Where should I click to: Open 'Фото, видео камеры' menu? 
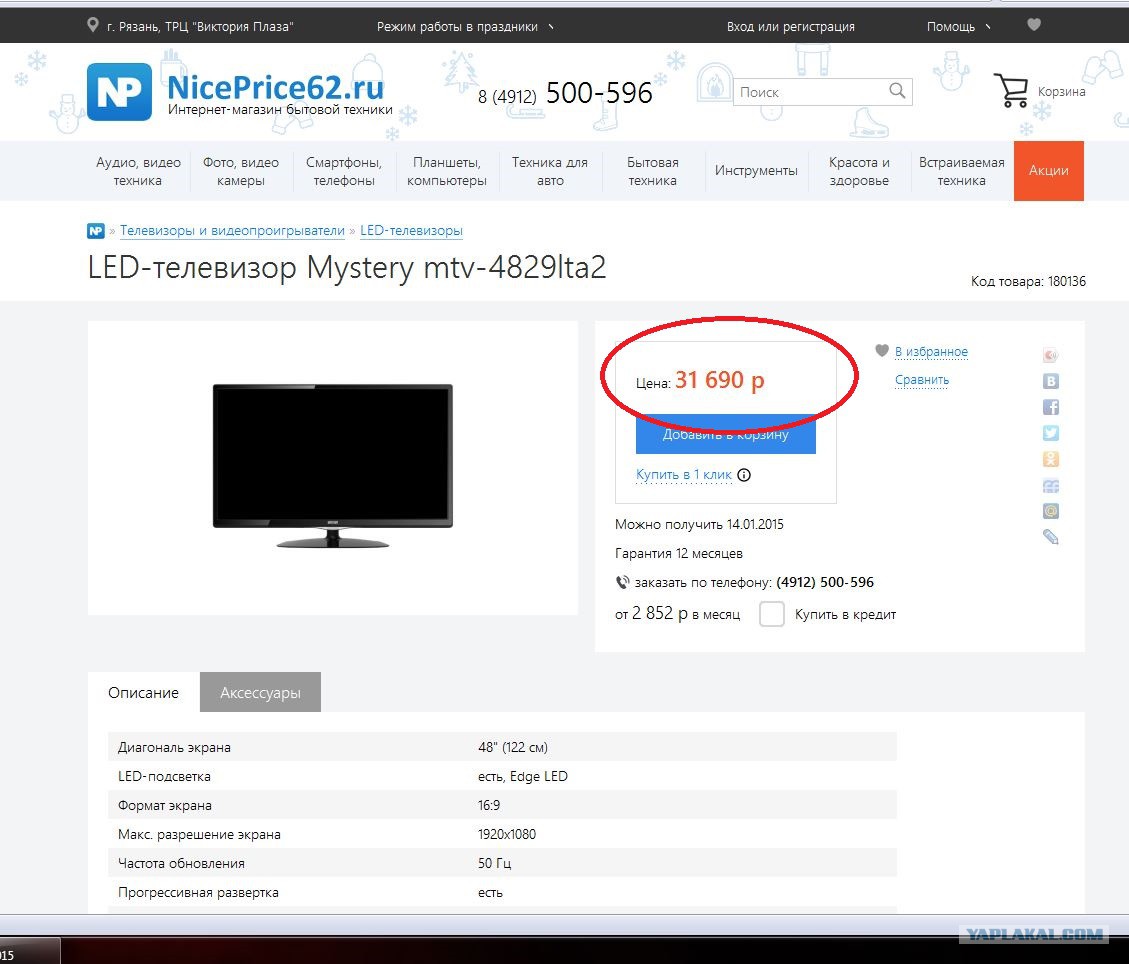click(x=240, y=171)
